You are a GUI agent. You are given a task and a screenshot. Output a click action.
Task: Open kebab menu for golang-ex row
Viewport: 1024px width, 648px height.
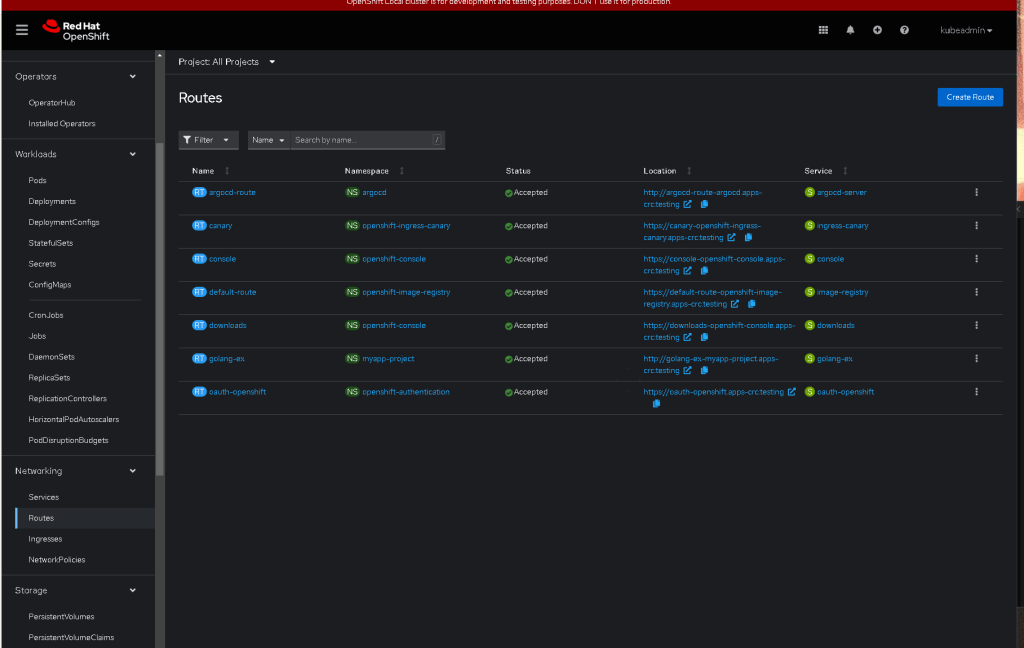[976, 359]
